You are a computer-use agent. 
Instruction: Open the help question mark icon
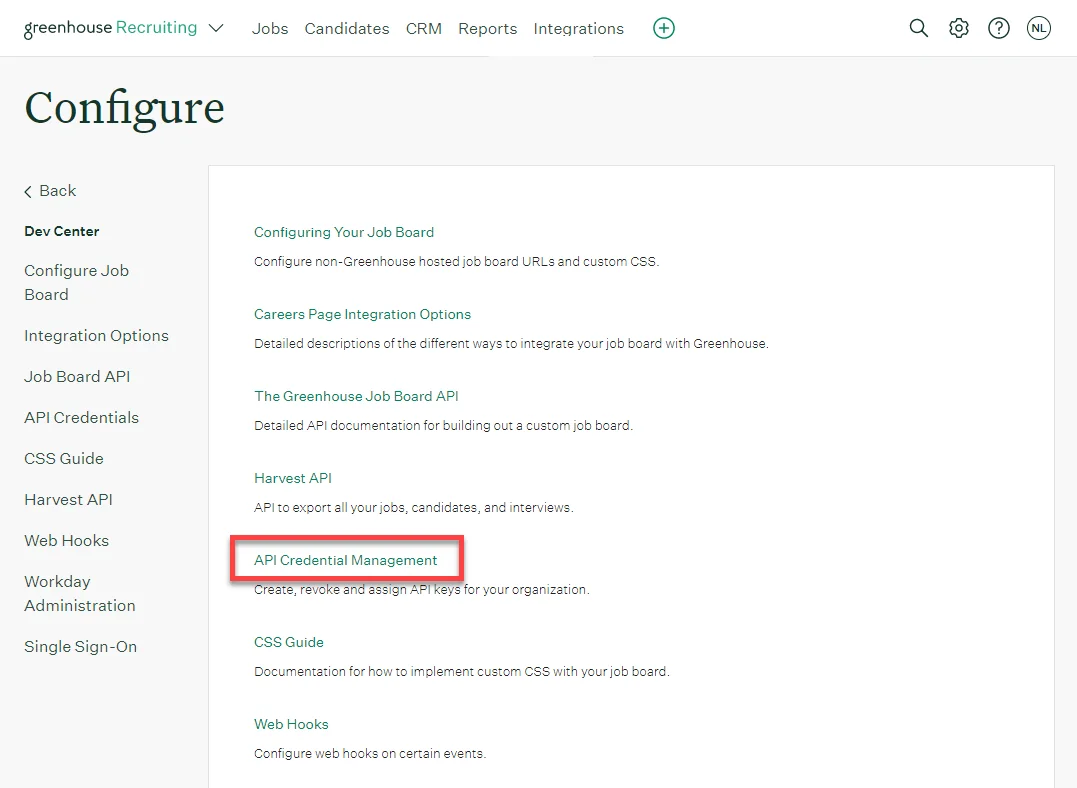click(x=999, y=28)
